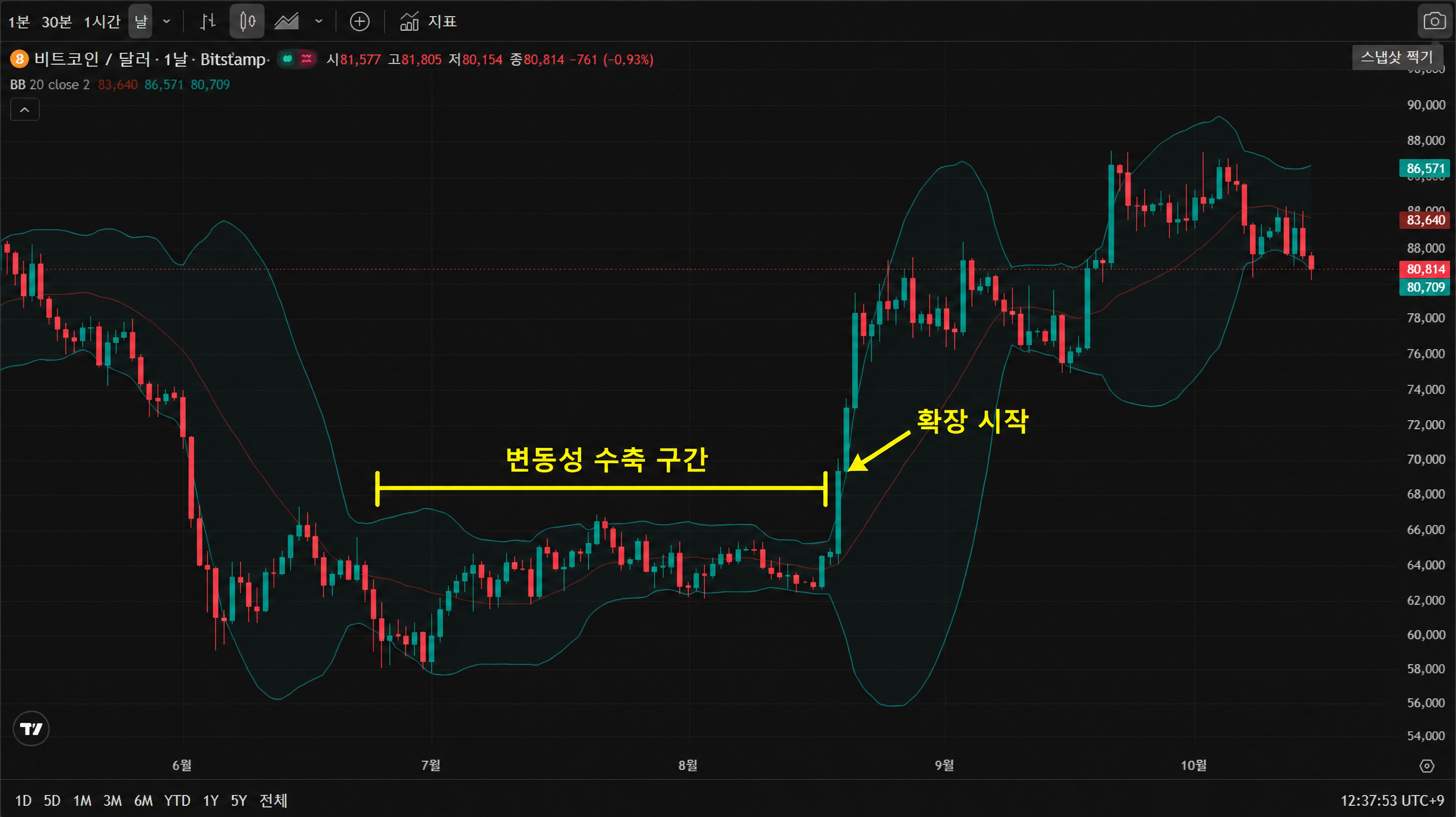Switch to candlestick chart style
Image resolution: width=1456 pixels, height=817 pixels.
[x=247, y=21]
